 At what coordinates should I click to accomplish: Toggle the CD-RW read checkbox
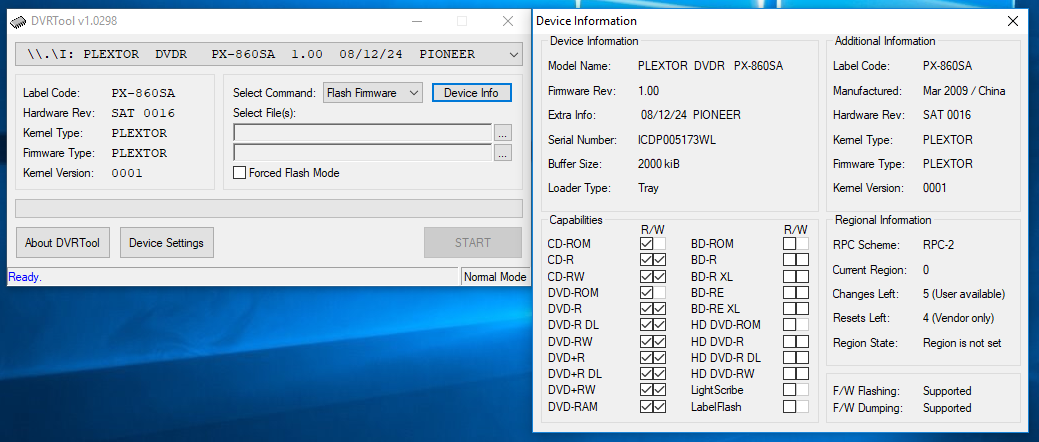click(646, 276)
